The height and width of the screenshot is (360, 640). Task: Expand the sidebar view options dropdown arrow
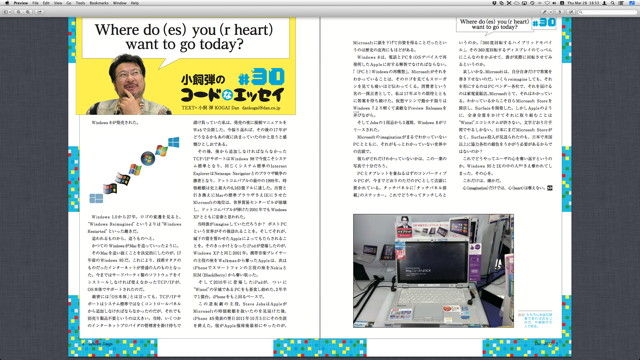pyautogui.click(x=10, y=12)
